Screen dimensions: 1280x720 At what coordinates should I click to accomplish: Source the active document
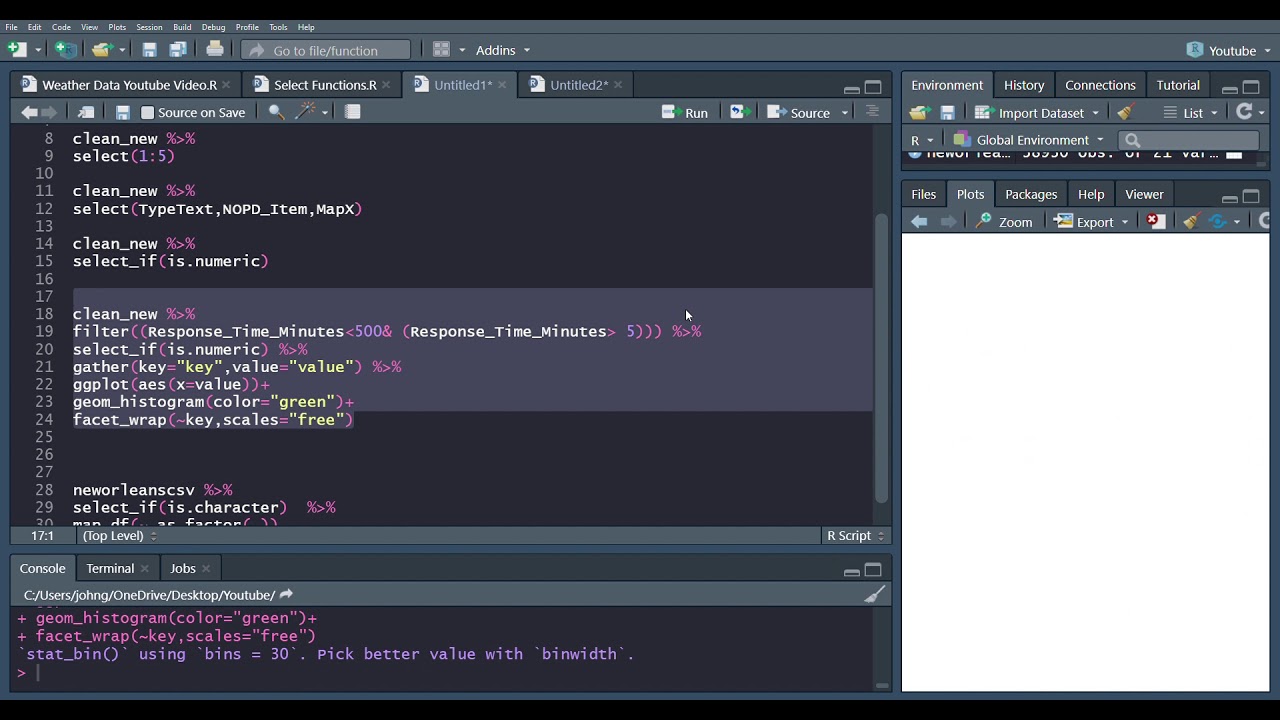(x=799, y=113)
